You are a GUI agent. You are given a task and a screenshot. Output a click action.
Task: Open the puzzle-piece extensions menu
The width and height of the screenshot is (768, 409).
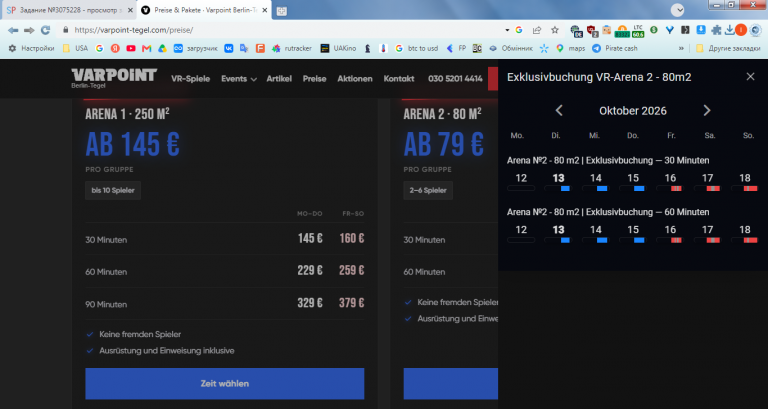click(x=717, y=30)
